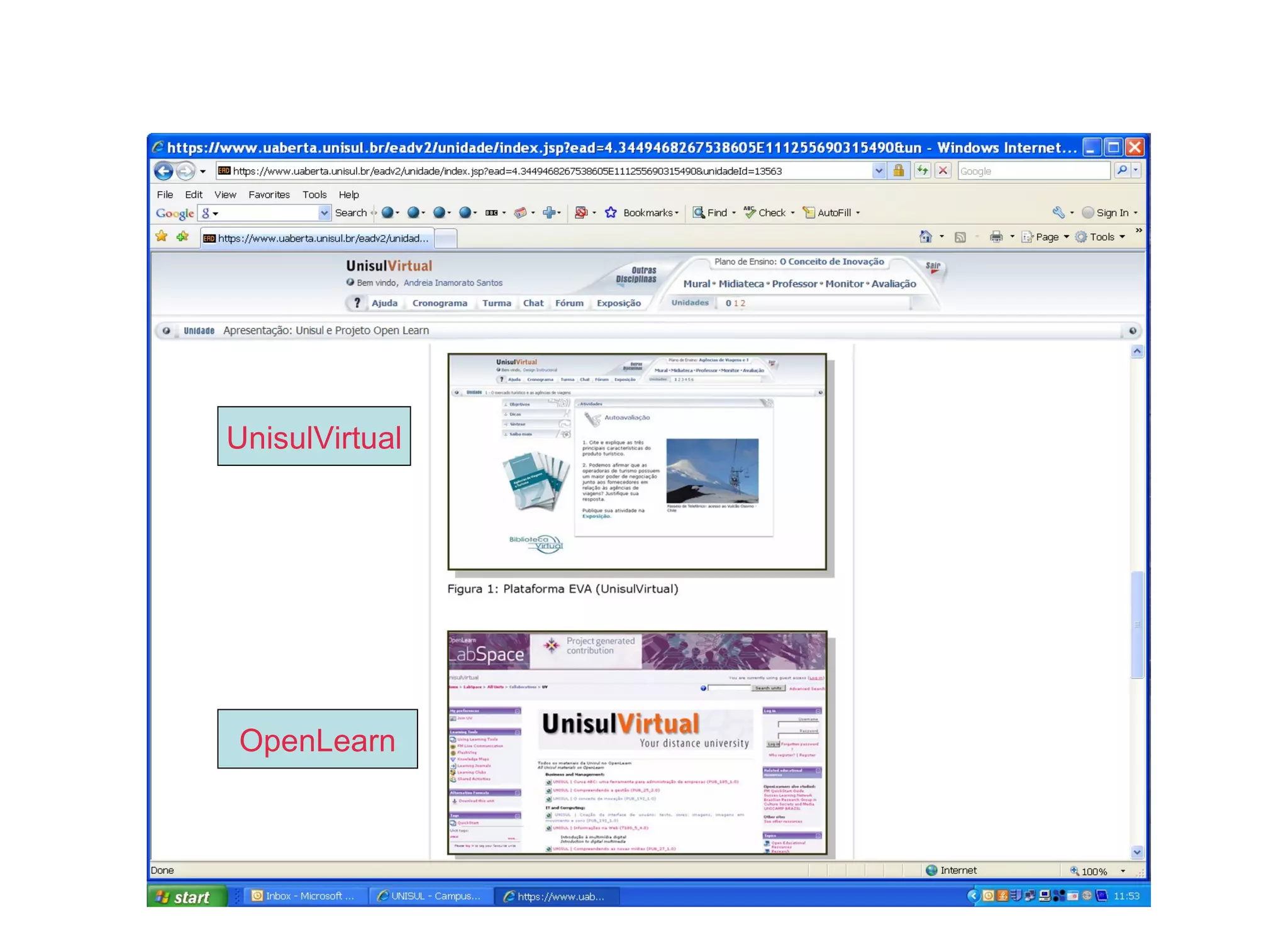Click the Windows start button
Image resolution: width=1288 pixels, height=930 pixels.
click(186, 897)
